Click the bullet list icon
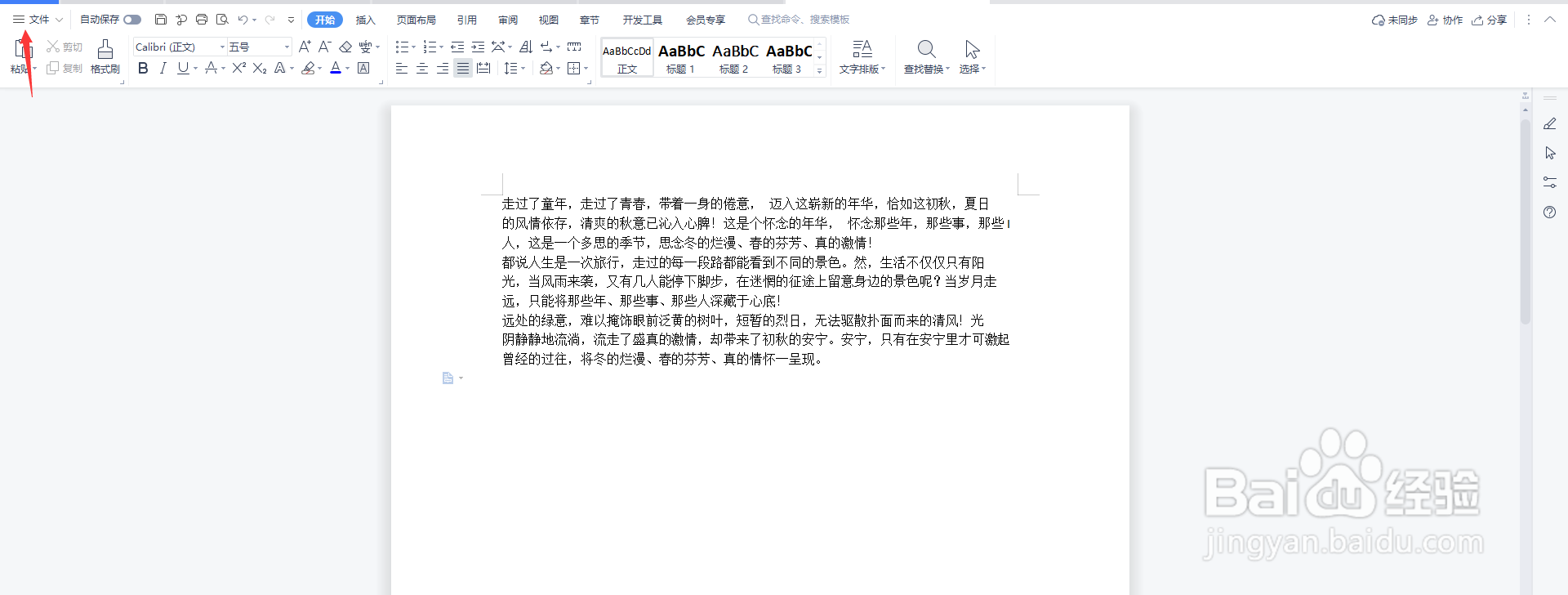 tap(402, 47)
